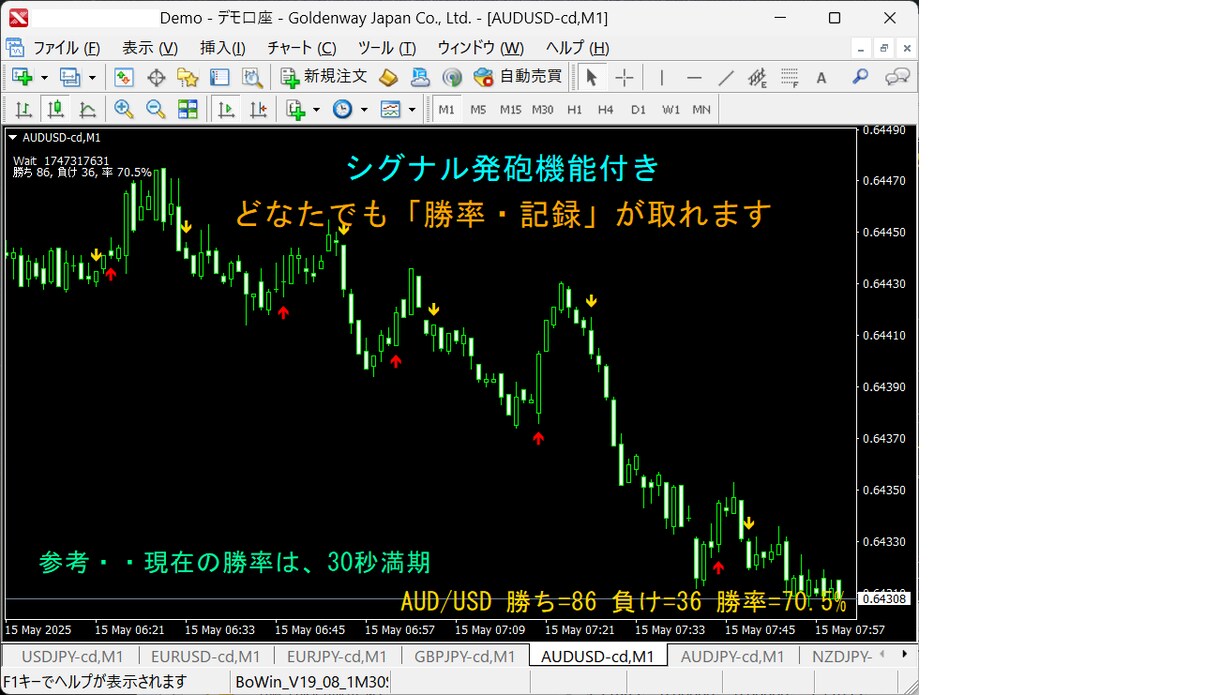Select the MN timeframe button
This screenshot has width=1220, height=695.
click(x=701, y=109)
